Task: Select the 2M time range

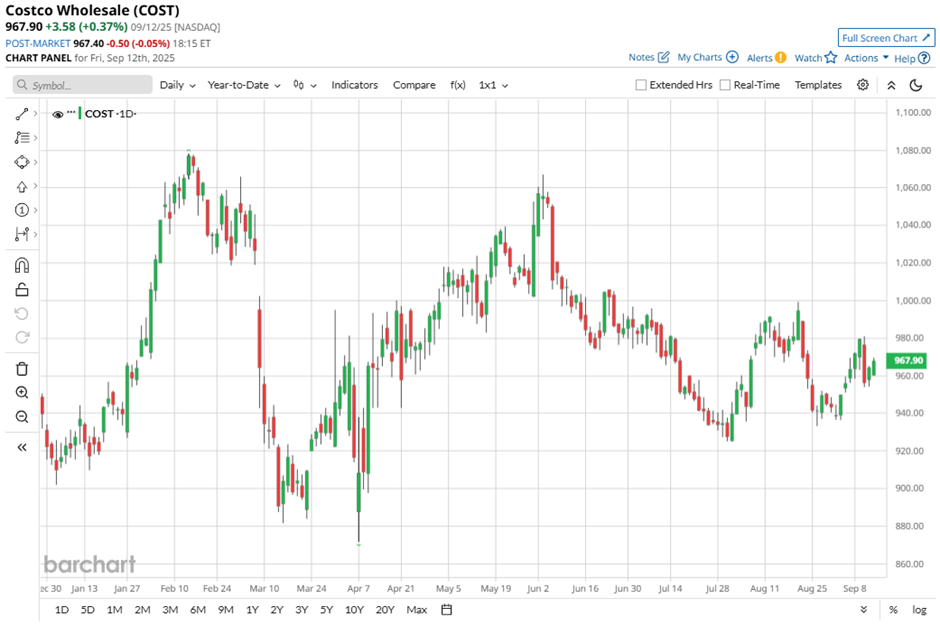Action: (142, 610)
